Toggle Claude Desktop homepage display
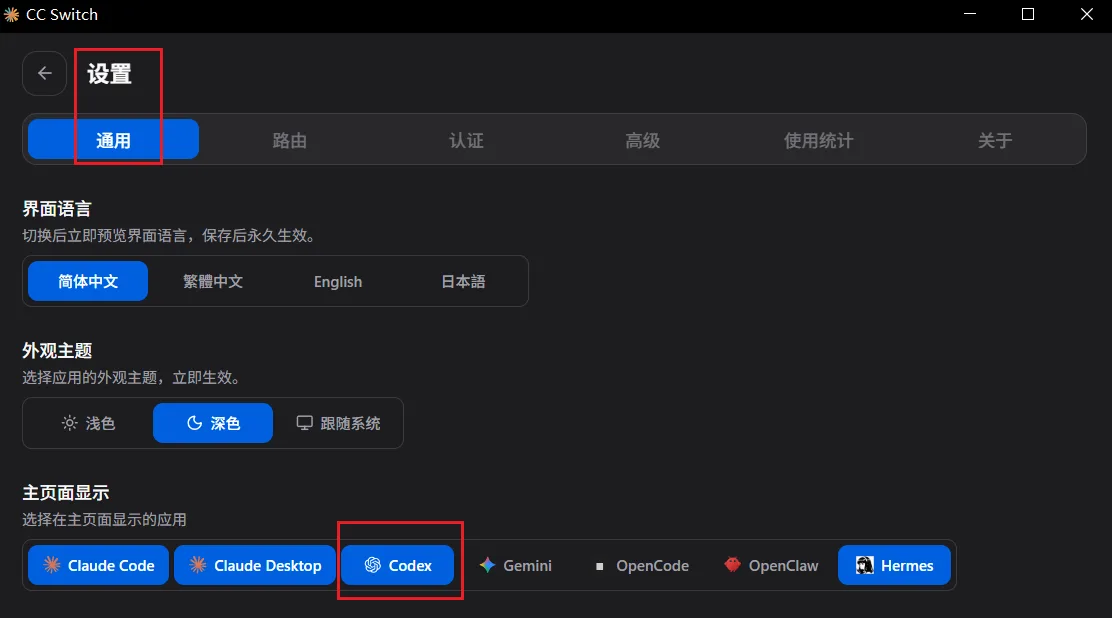Viewport: 1112px width, 618px height. [x=255, y=565]
